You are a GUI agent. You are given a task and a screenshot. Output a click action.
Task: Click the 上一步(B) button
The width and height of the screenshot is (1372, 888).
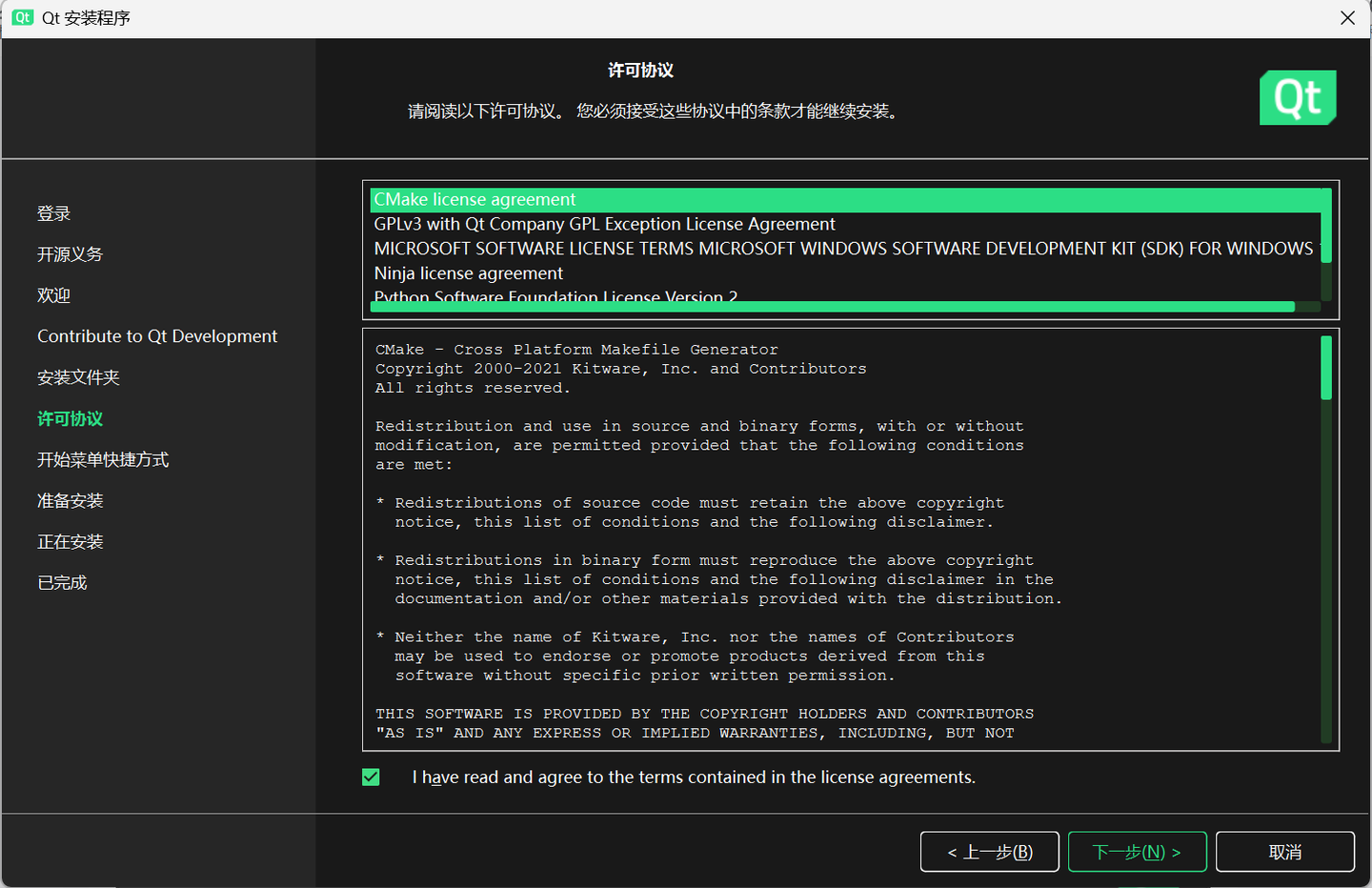[x=989, y=851]
